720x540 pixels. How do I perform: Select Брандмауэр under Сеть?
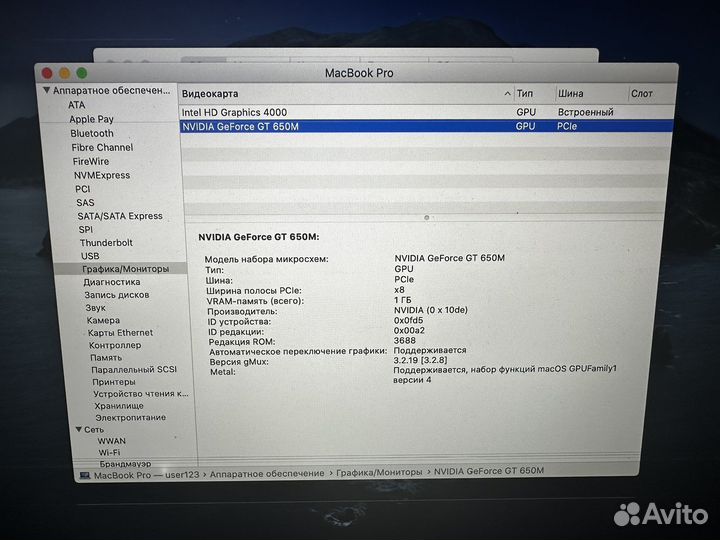point(125,464)
